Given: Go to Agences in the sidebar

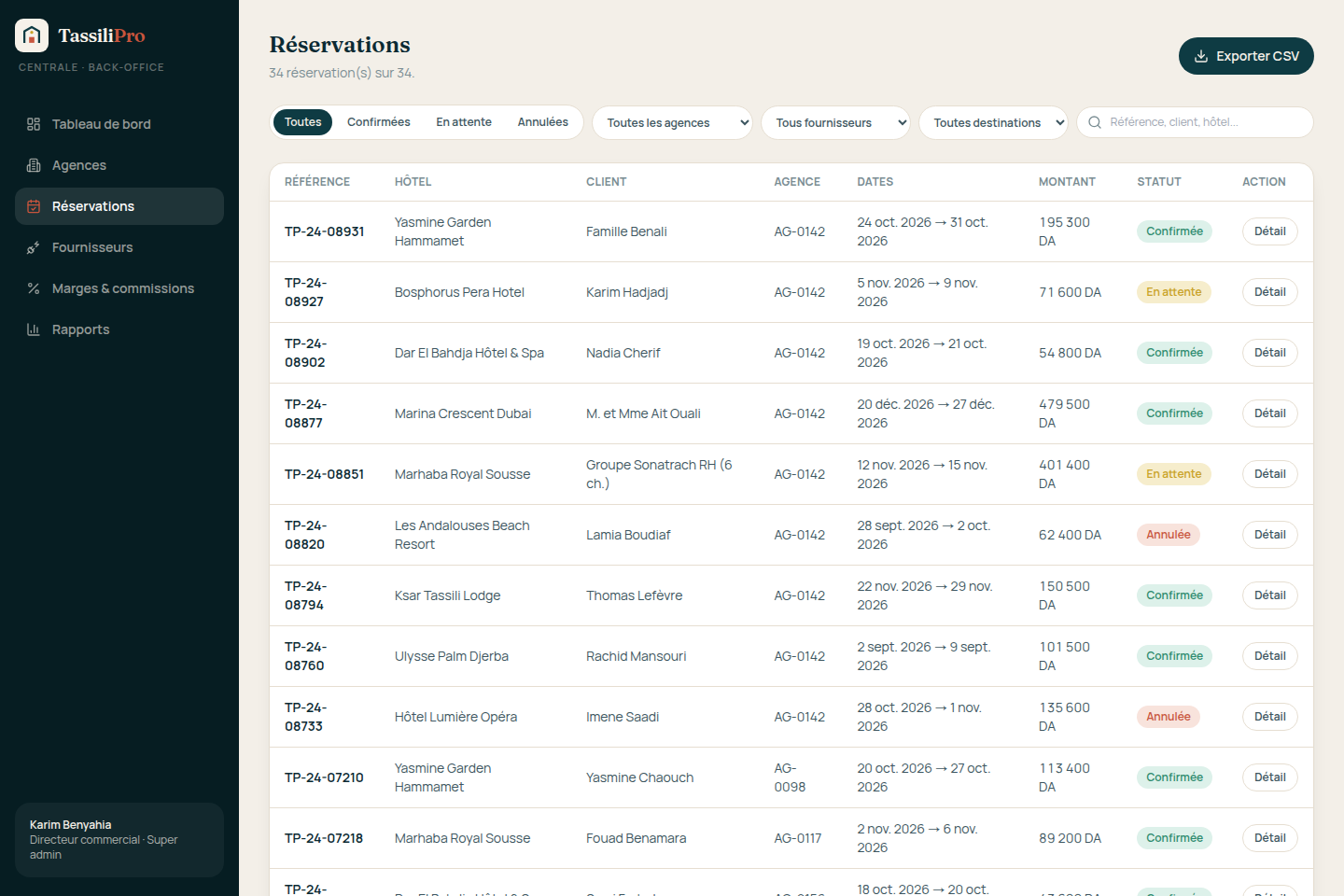Looking at the screenshot, I should 119,165.
